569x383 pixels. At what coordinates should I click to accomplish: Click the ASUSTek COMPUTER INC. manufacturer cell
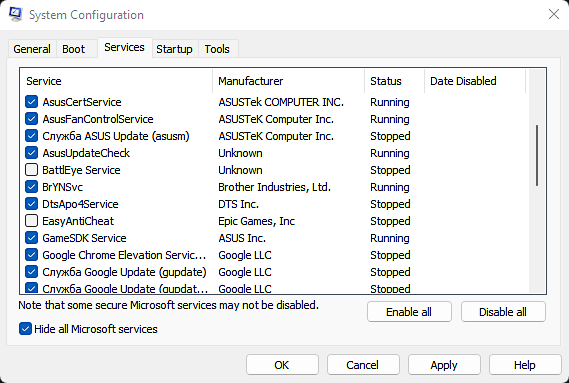pyautogui.click(x=281, y=102)
